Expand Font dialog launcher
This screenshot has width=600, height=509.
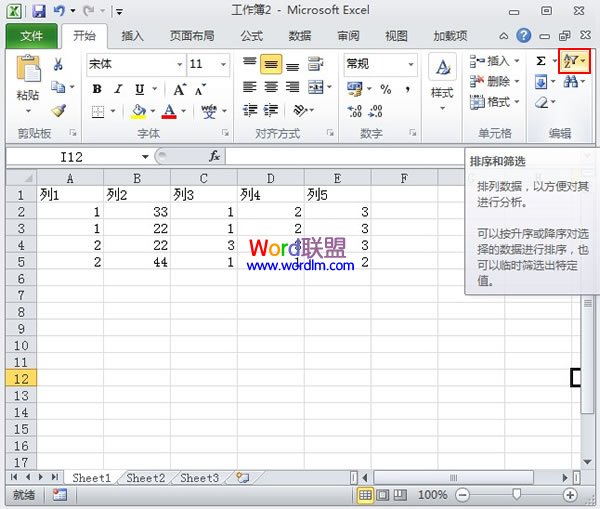click(225, 133)
